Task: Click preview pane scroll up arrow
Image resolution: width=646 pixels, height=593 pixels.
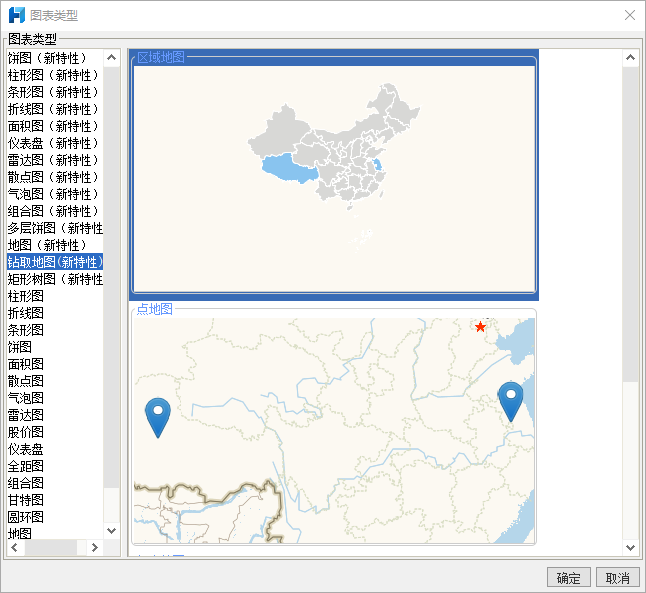Action: (630, 58)
